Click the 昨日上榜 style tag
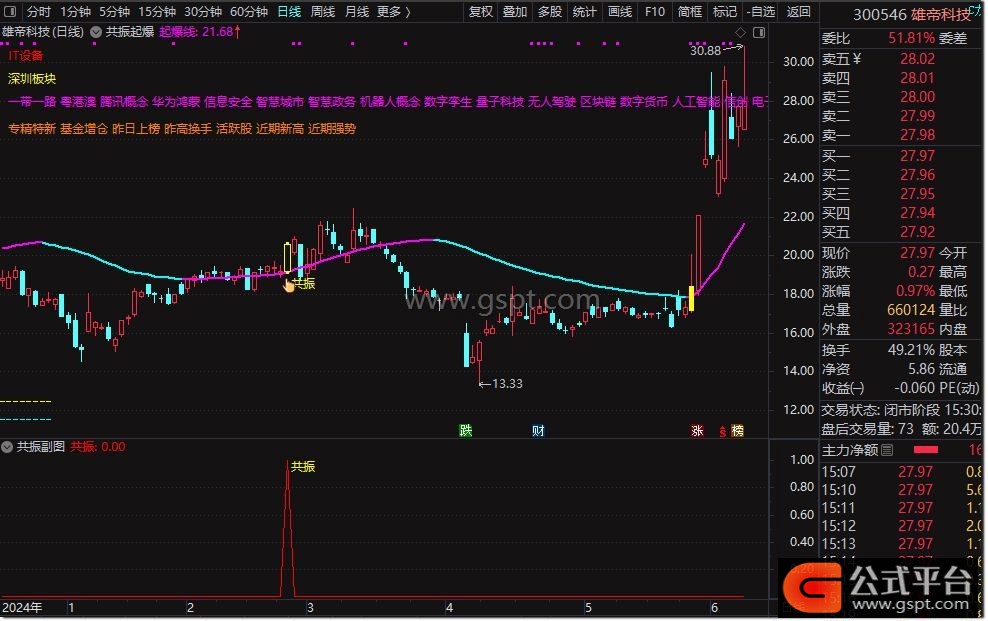This screenshot has width=988, height=621. pos(136,128)
